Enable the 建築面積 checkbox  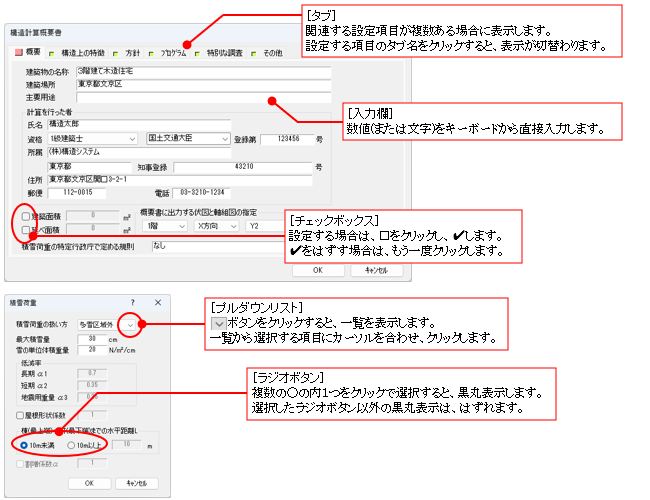tap(26, 216)
